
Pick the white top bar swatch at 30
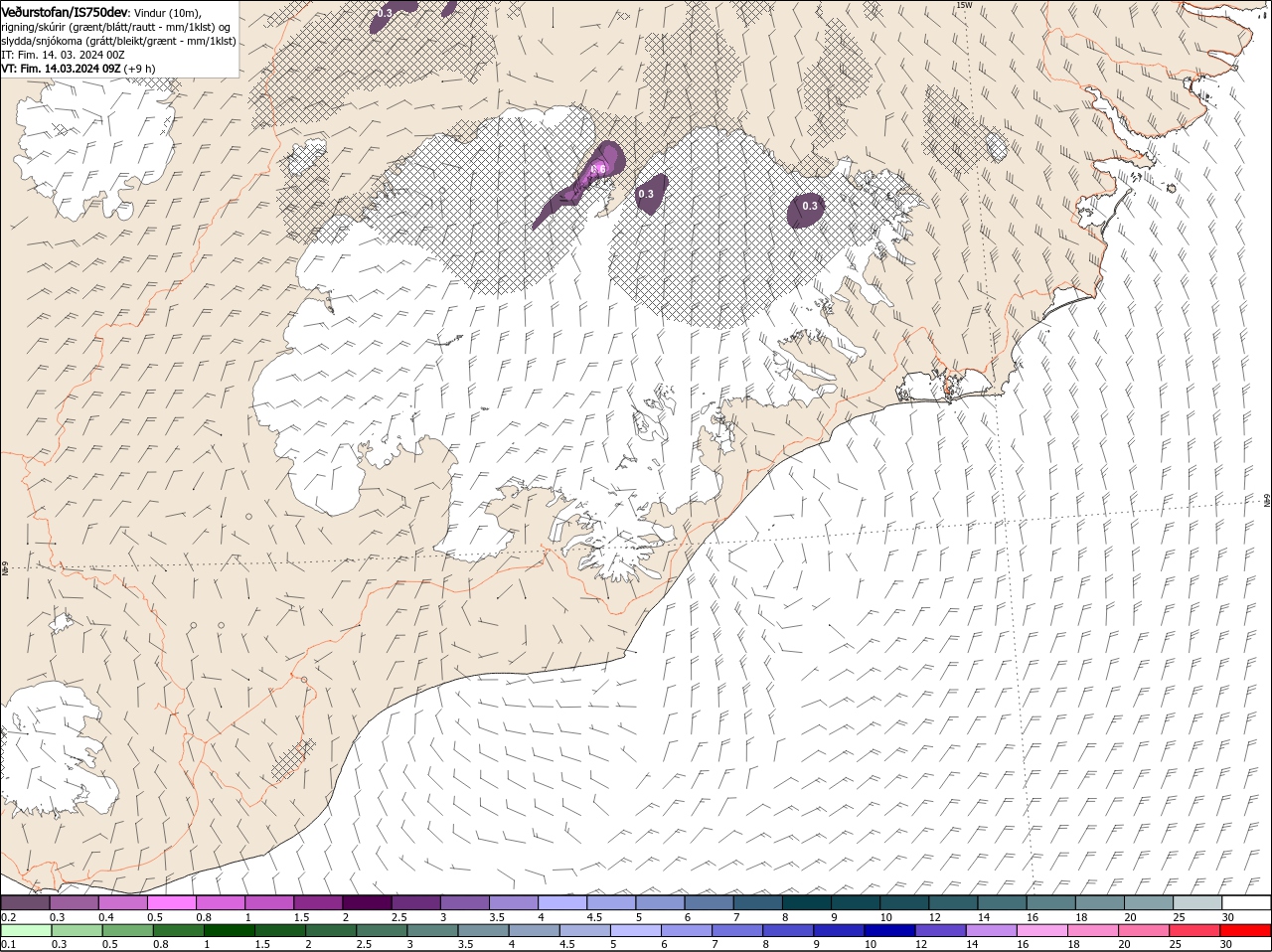click(1246, 902)
